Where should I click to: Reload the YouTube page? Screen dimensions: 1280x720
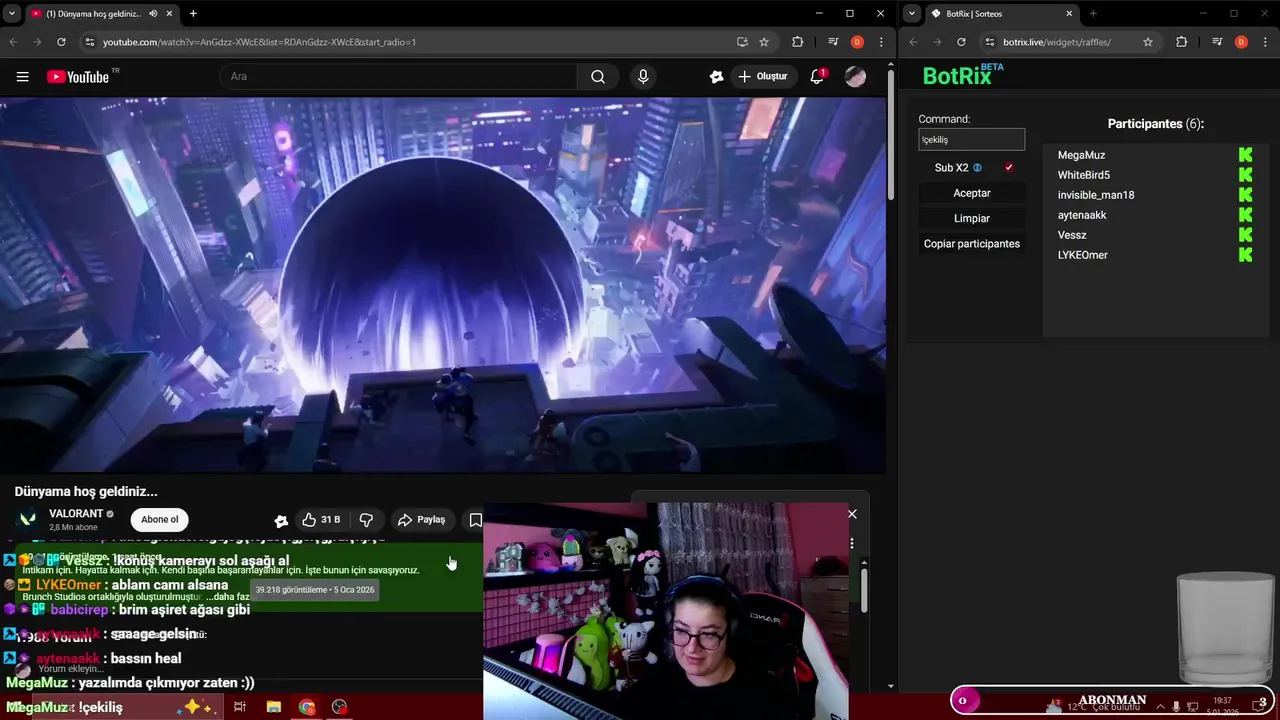pyautogui.click(x=61, y=42)
